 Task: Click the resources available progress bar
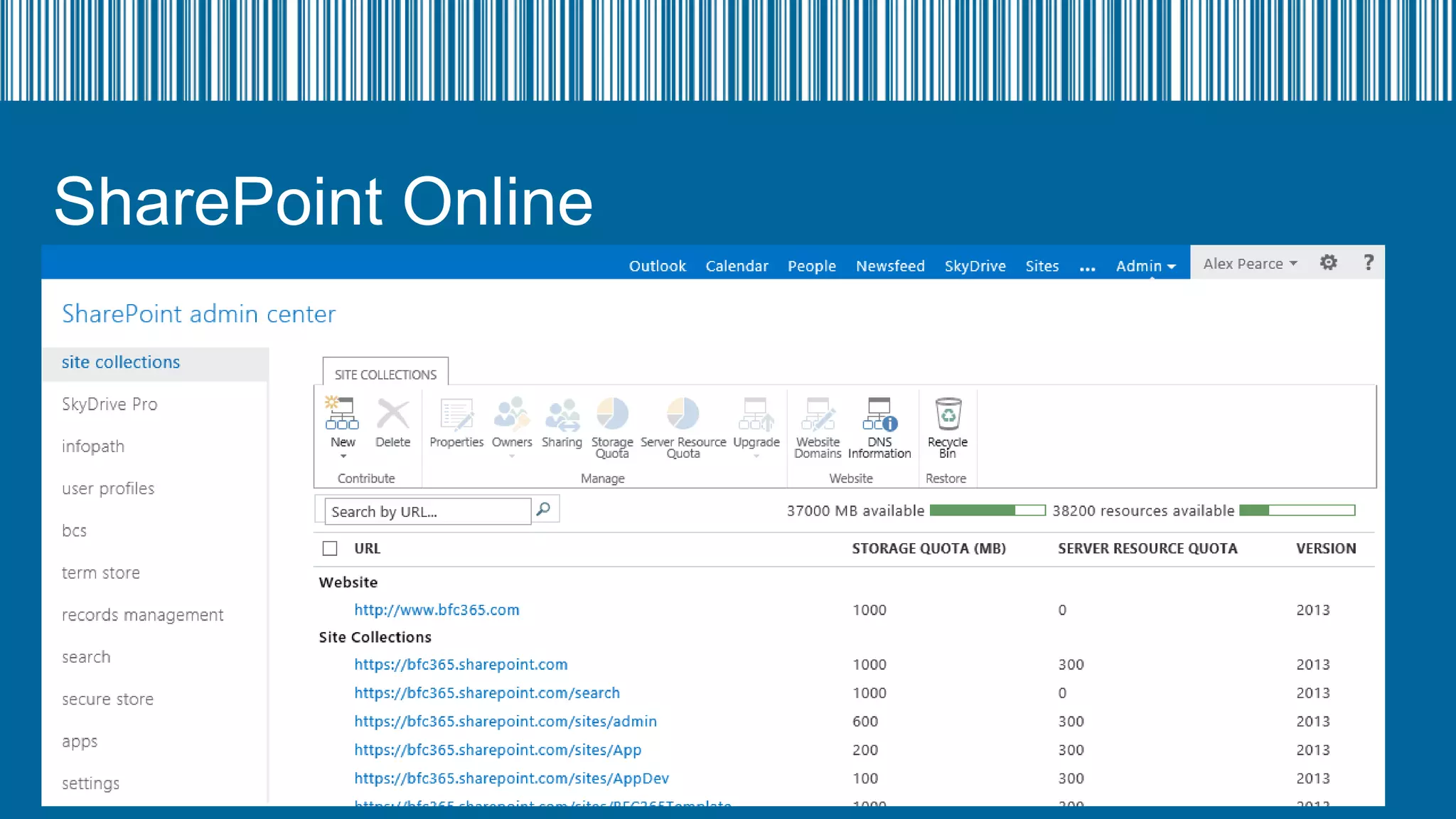1297,510
